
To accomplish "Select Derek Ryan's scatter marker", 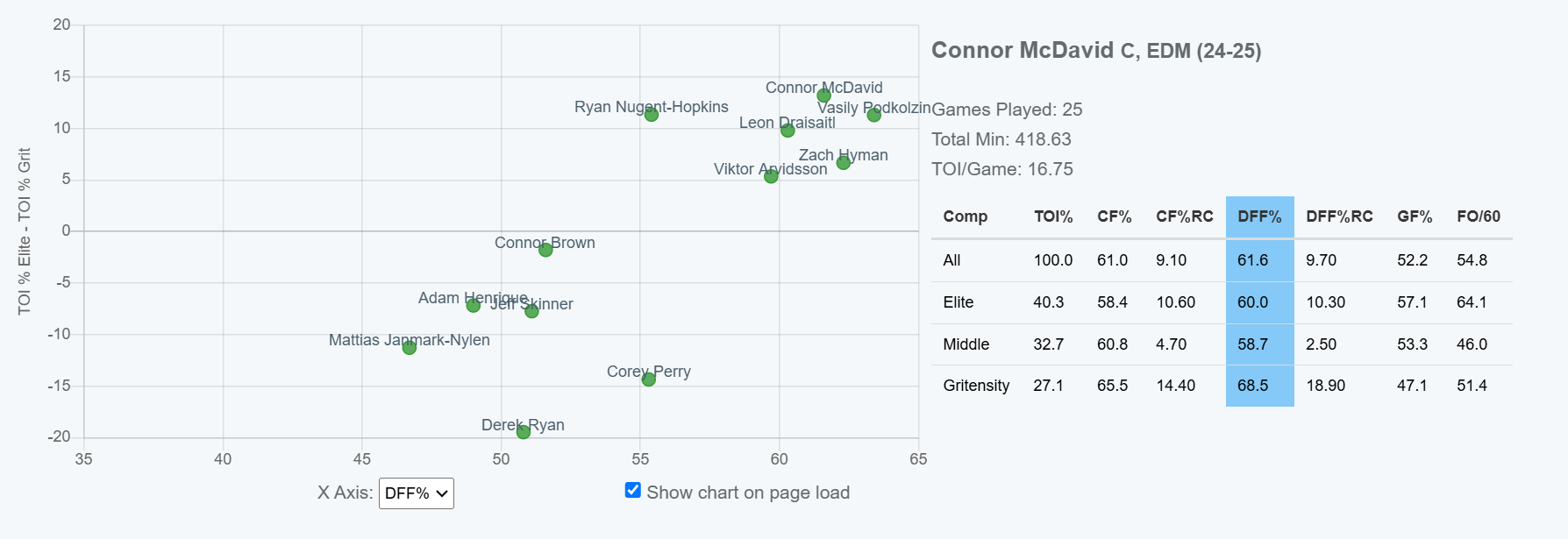I will tap(524, 432).
